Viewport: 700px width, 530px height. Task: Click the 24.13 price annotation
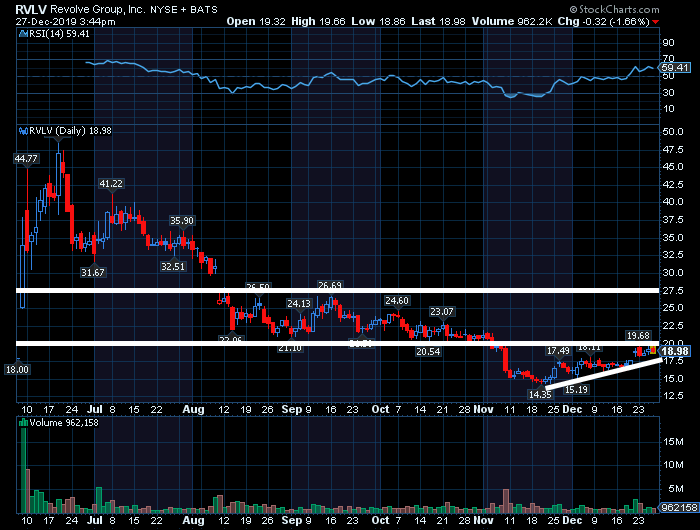pos(299,304)
